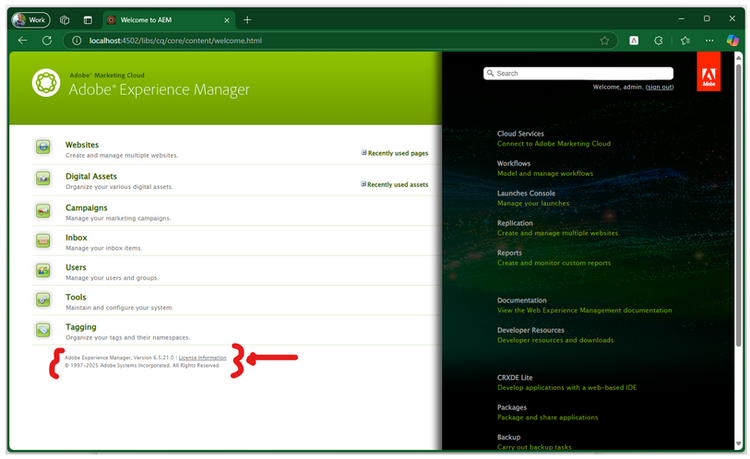Open the Users icon

click(x=43, y=270)
